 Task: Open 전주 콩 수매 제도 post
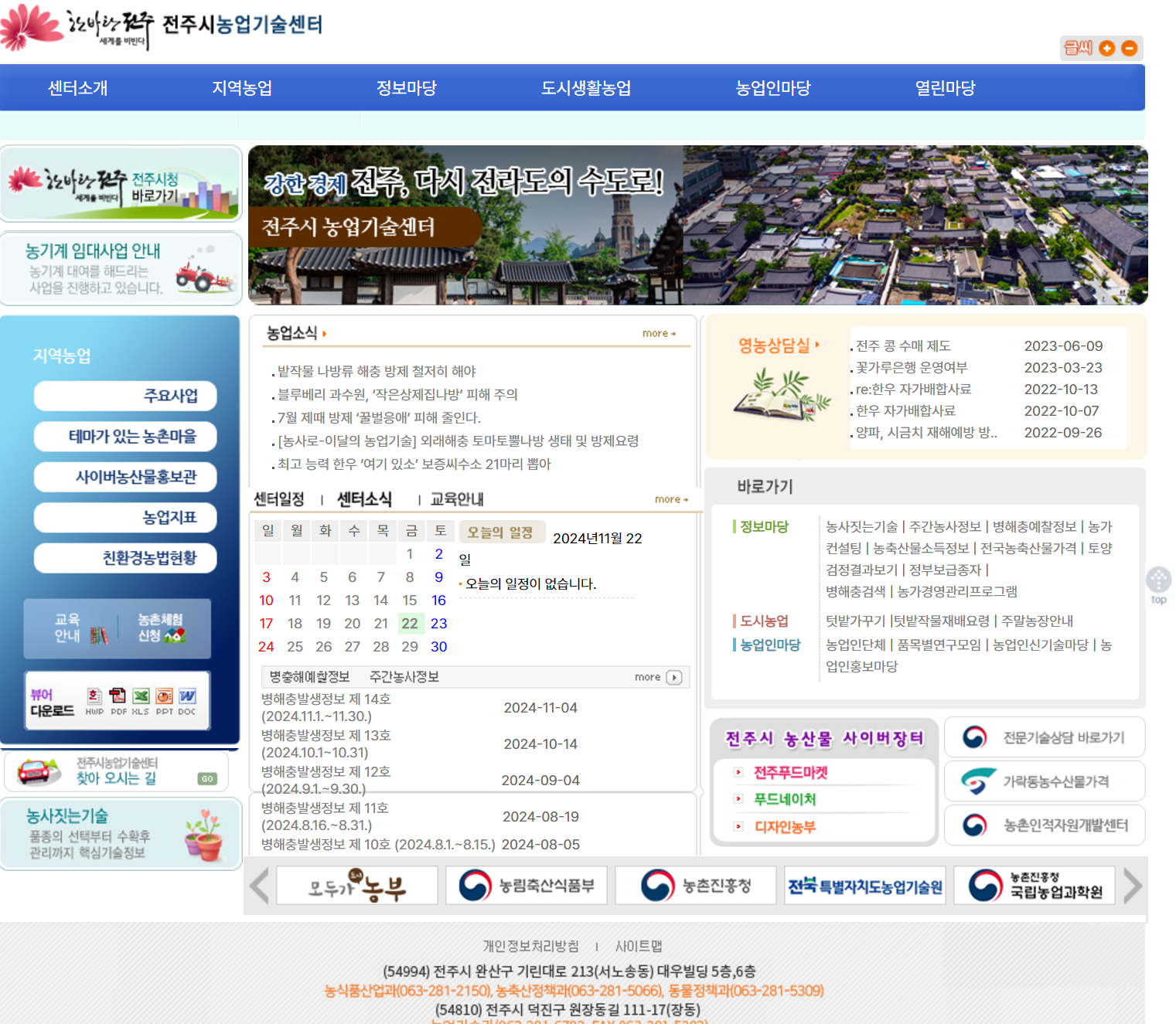(903, 346)
